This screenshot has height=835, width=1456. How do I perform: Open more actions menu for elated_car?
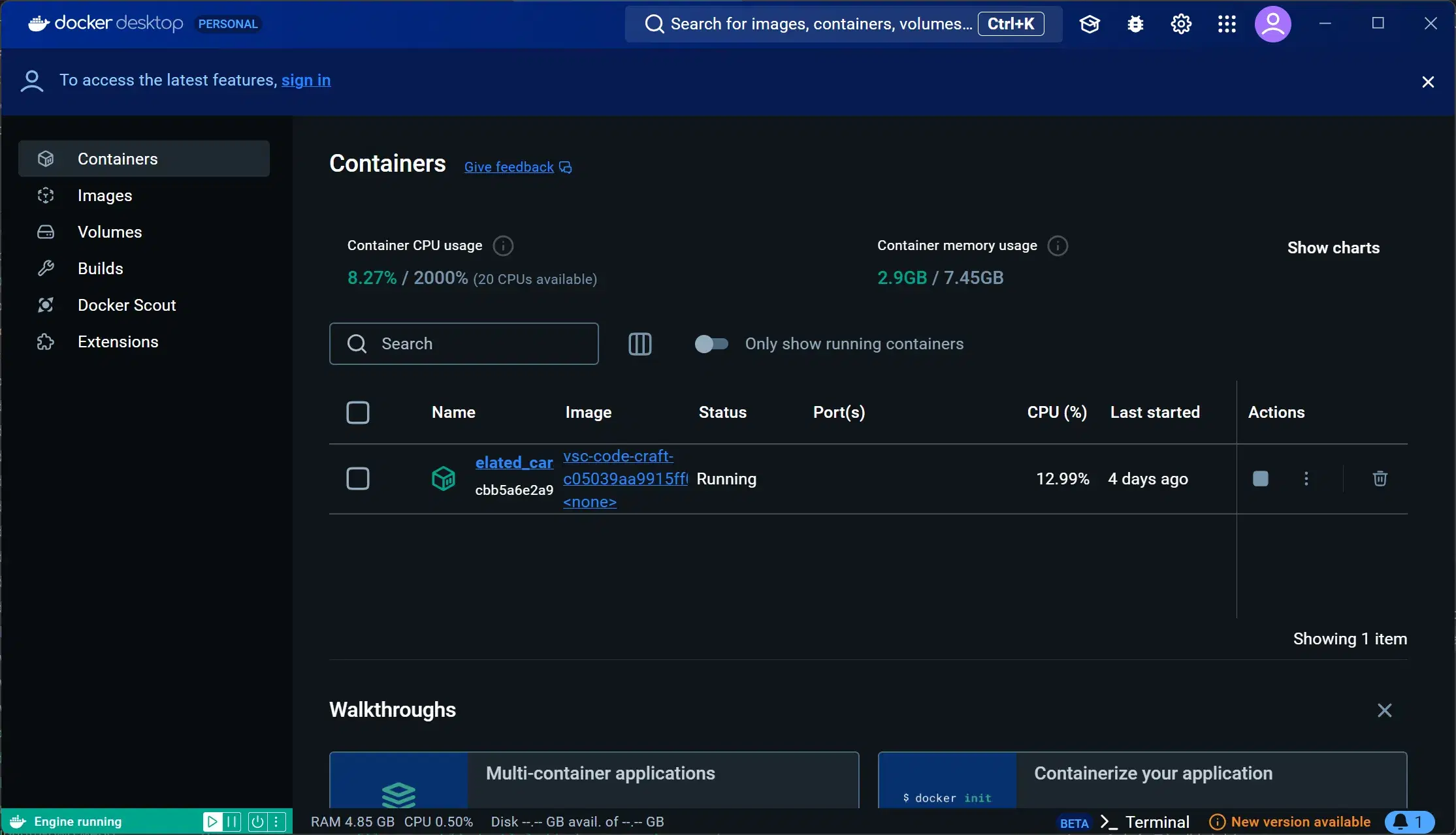pyautogui.click(x=1306, y=479)
